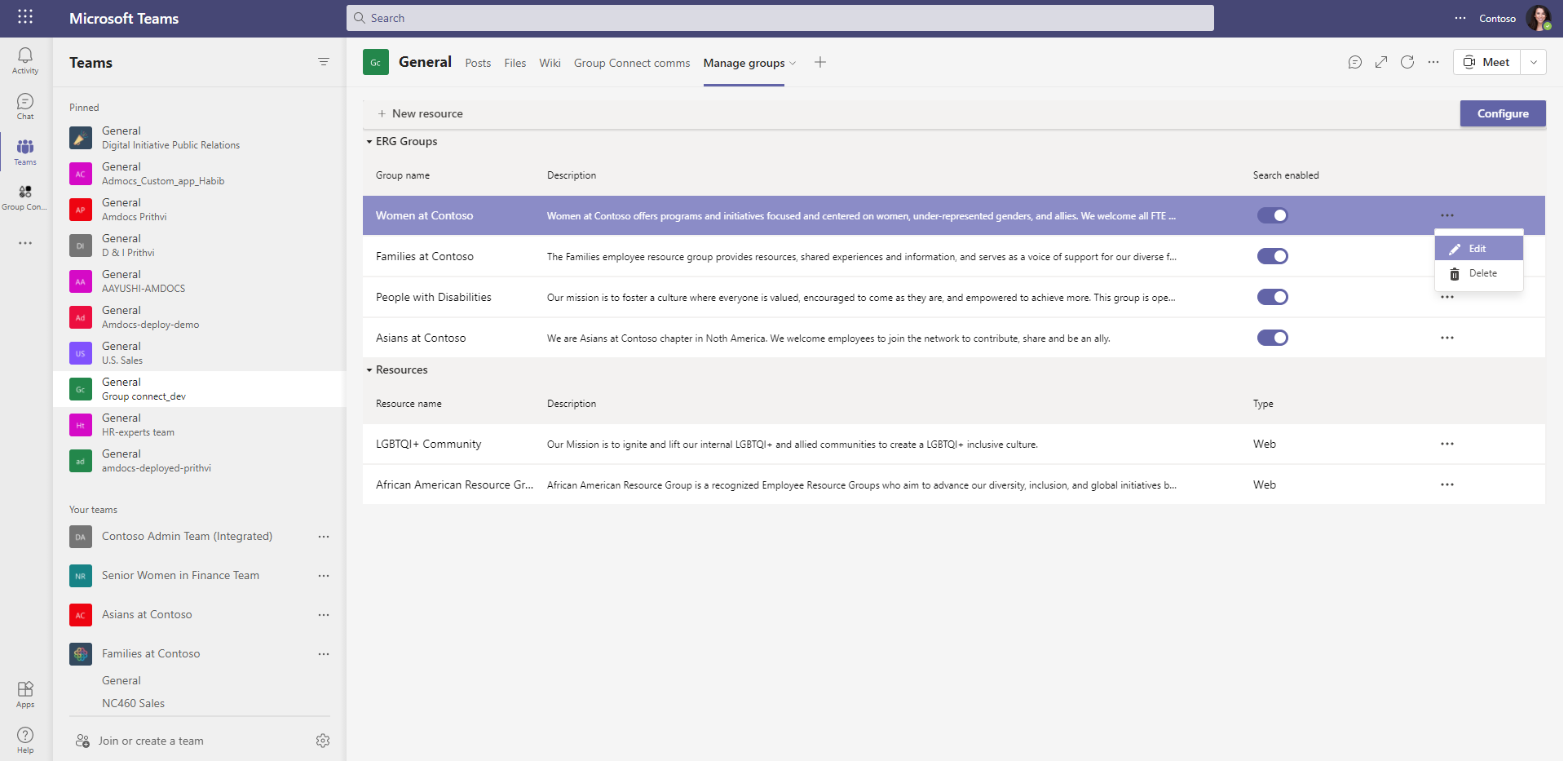Open the Activity bell icon
Screen dimensions: 1568x761
[25, 60]
